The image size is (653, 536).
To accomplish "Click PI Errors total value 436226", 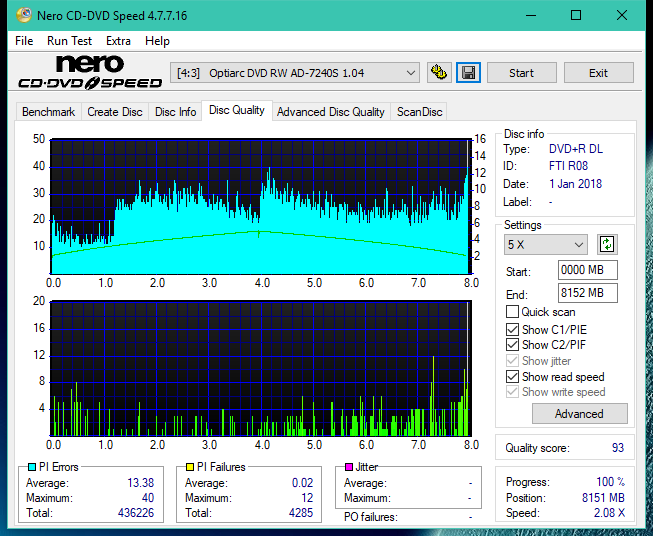I will point(136,512).
